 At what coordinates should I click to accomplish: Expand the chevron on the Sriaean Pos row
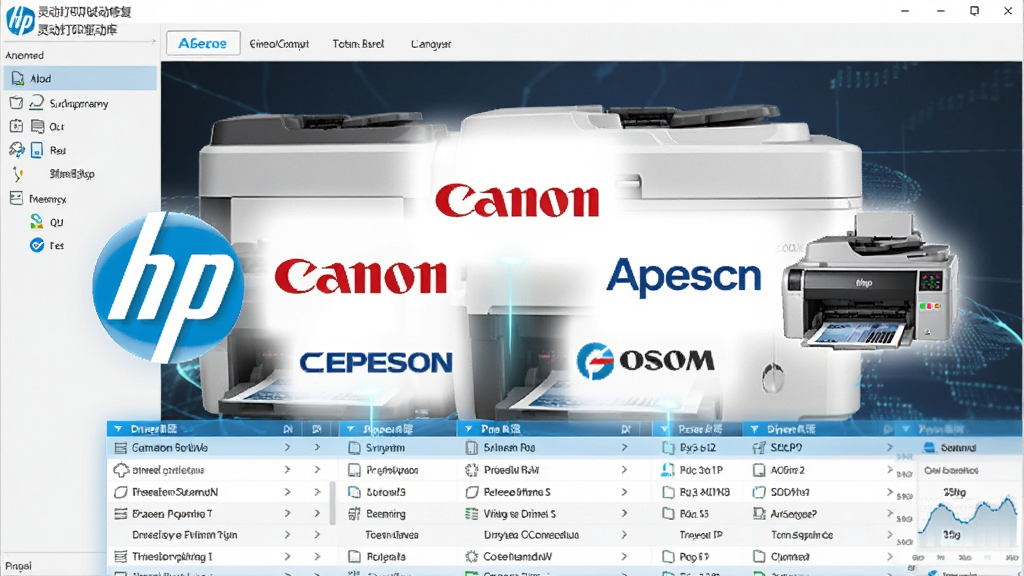point(624,447)
